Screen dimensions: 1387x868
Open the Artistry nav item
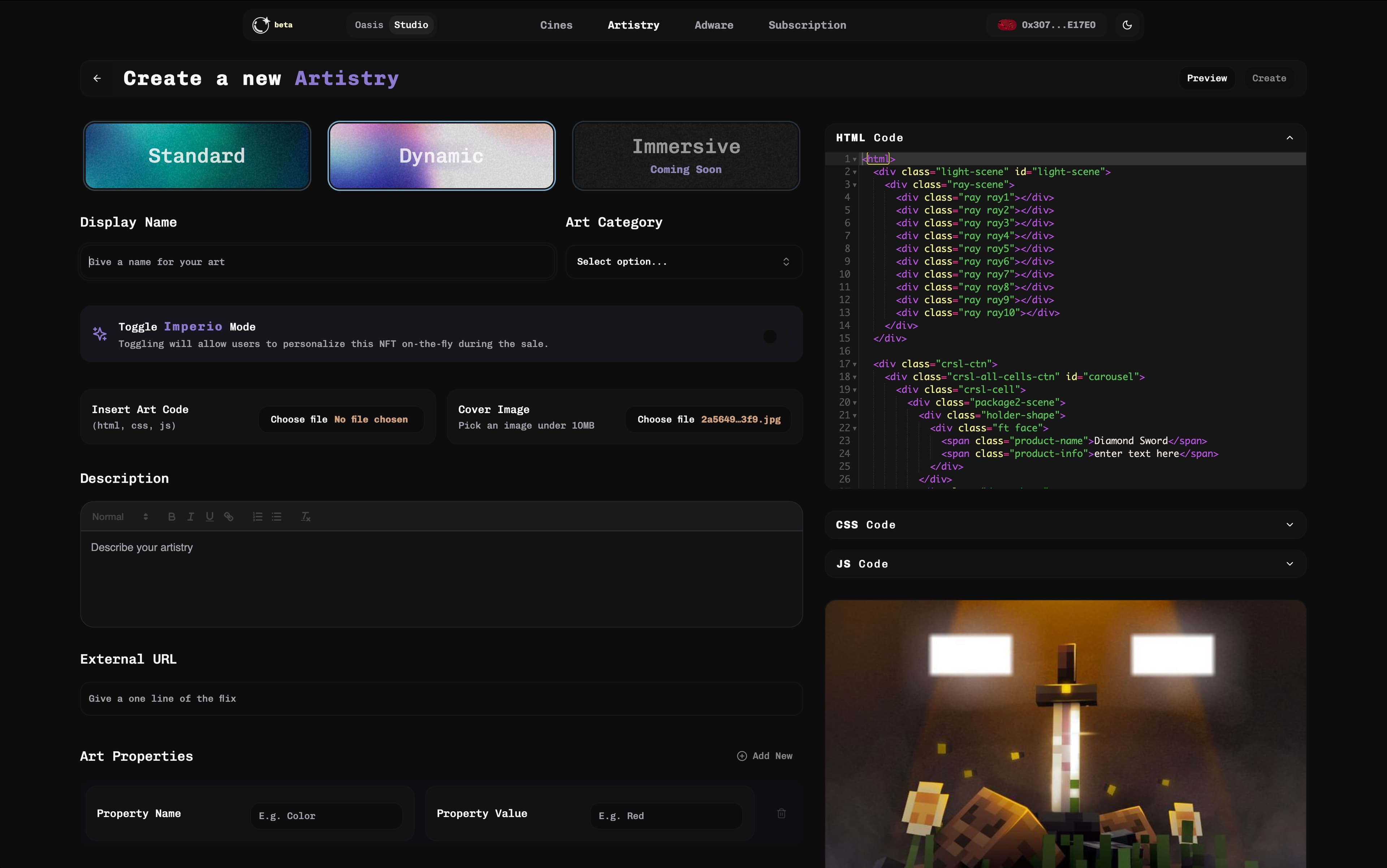click(x=634, y=25)
